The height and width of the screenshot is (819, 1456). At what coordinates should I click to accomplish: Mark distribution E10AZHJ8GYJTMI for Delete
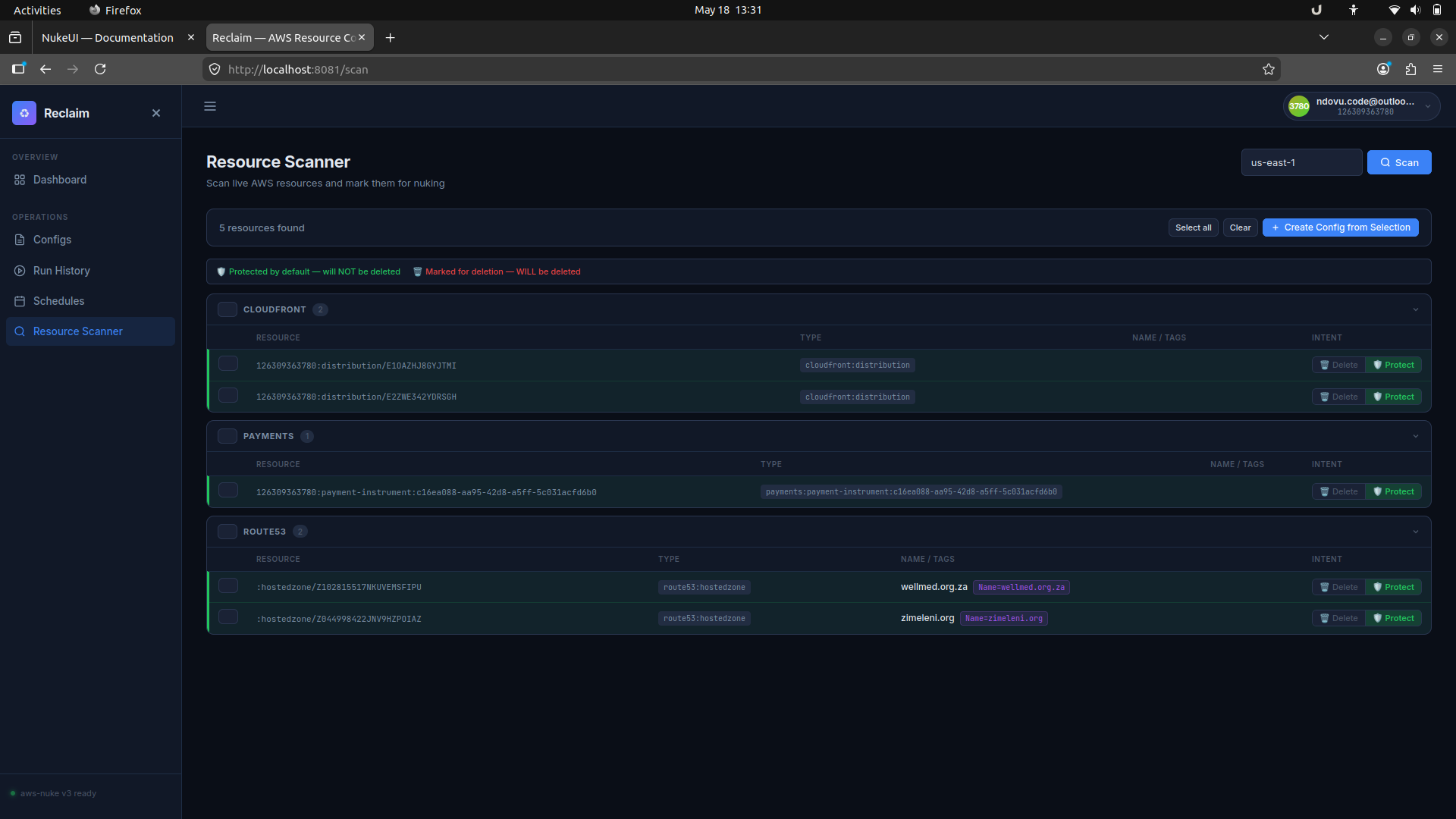[1338, 365]
